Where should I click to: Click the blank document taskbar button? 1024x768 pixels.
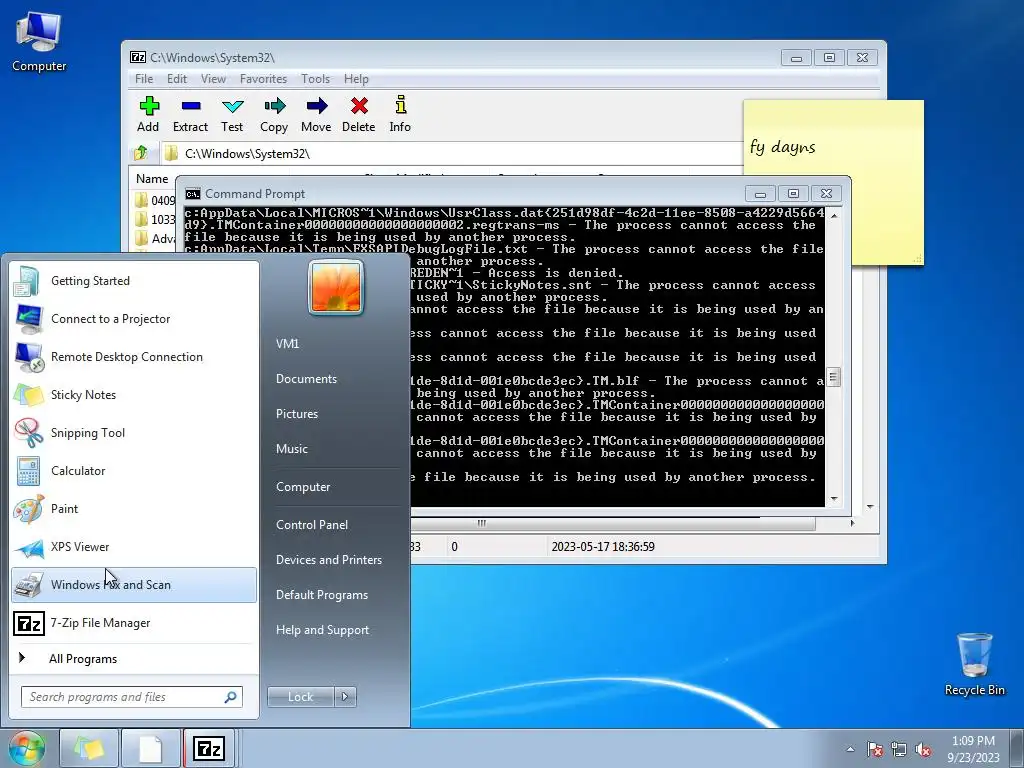pyautogui.click(x=150, y=748)
